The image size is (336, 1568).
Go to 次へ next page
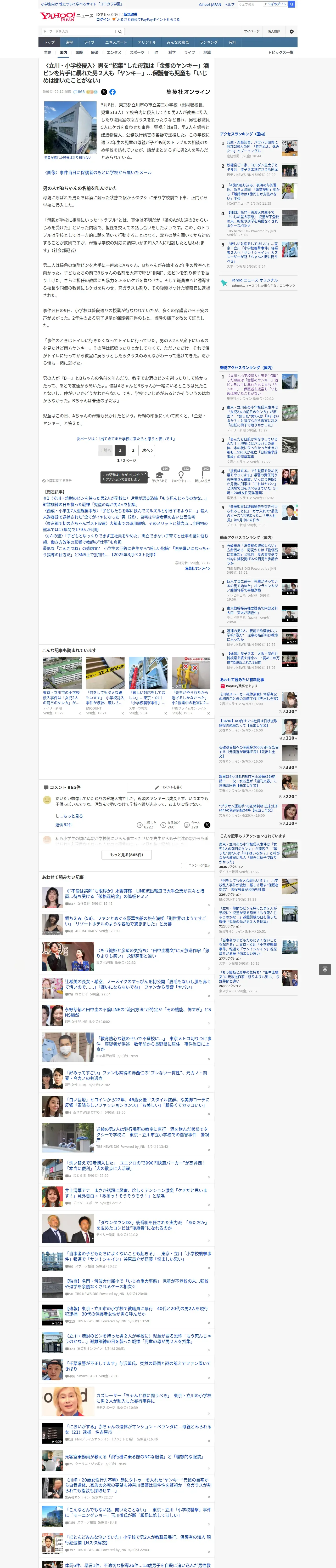(x=147, y=451)
